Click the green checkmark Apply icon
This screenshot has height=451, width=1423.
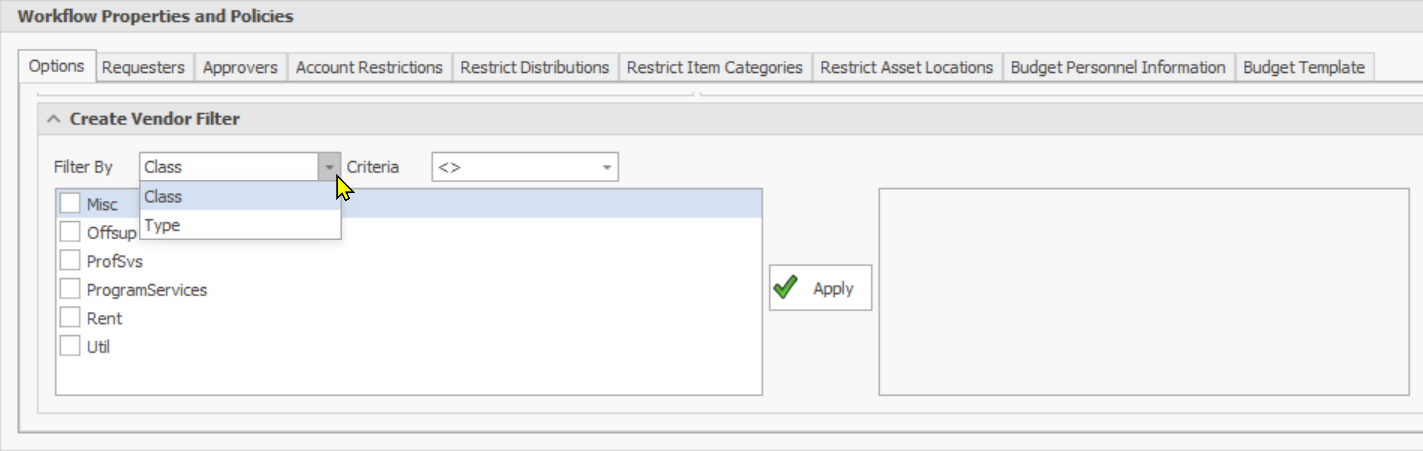(786, 288)
